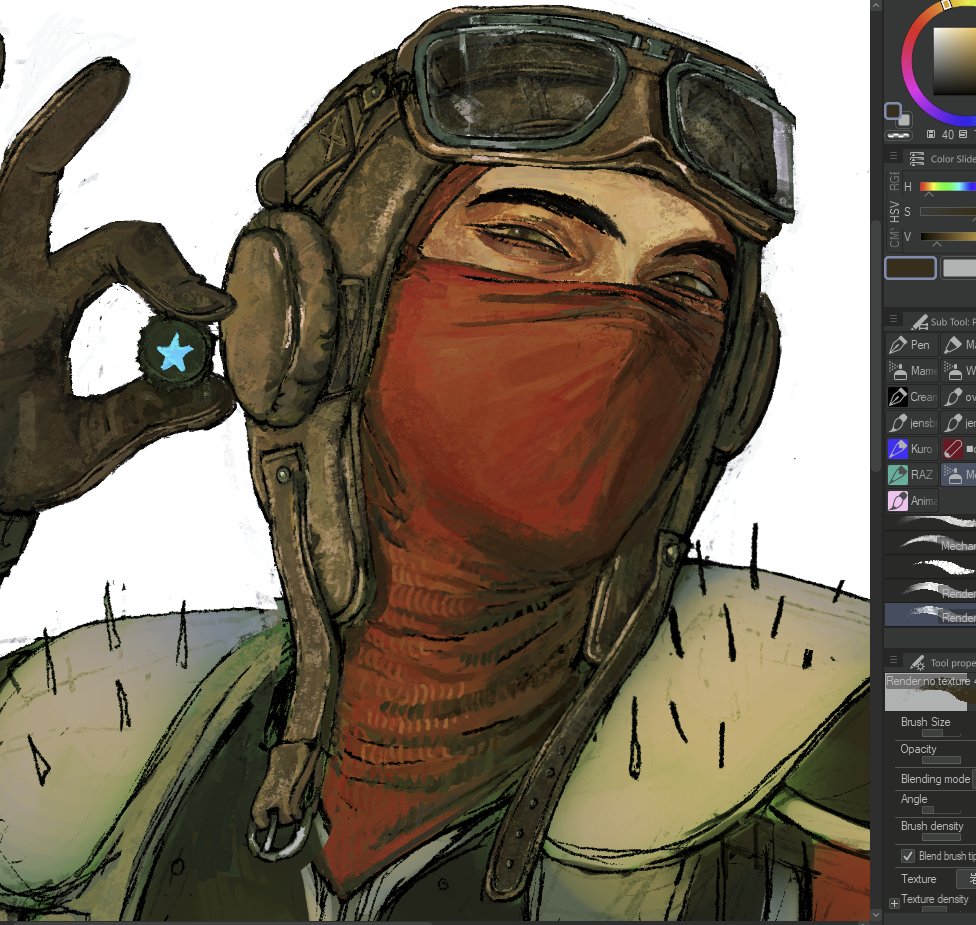Choose the Anima pink brush sub tool
This screenshot has width=976, height=925.
click(911, 501)
